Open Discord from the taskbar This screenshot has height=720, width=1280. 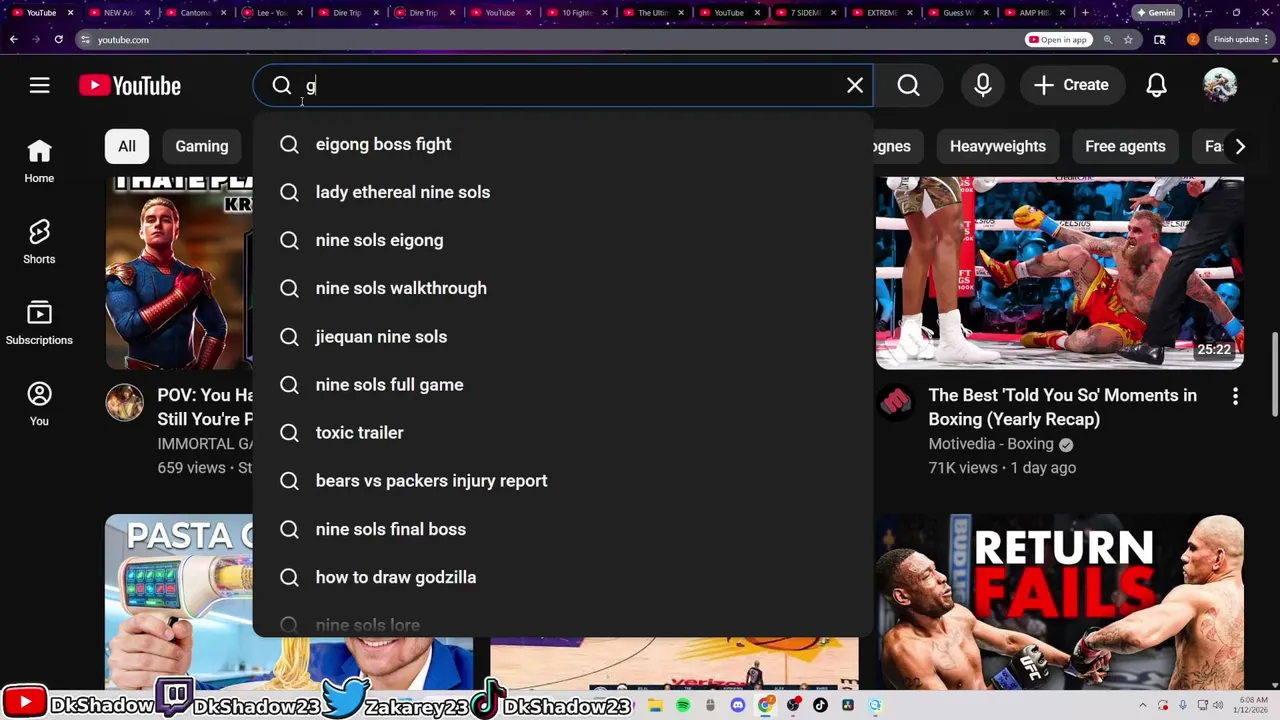738,705
